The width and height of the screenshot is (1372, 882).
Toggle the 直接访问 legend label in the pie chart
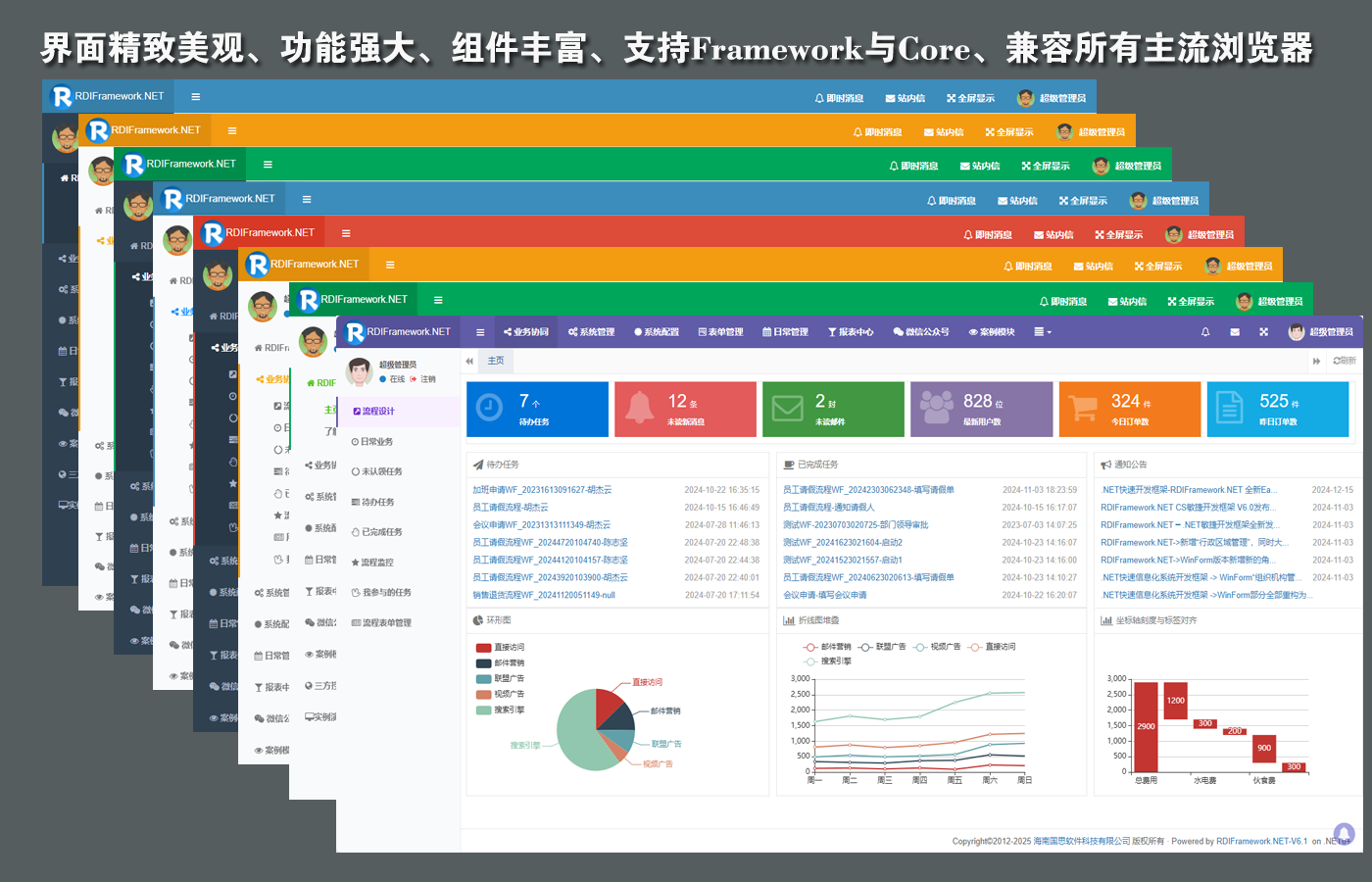click(x=510, y=648)
